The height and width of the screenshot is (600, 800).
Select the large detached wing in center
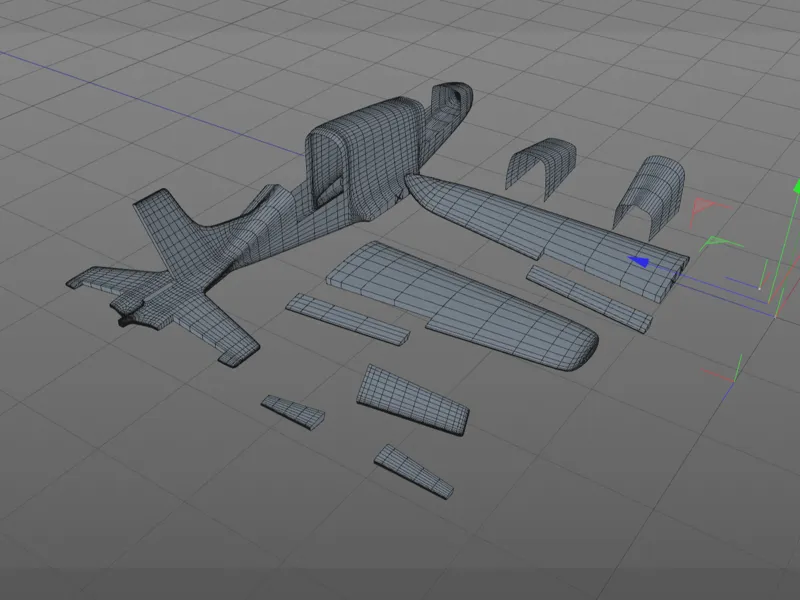(x=462, y=305)
